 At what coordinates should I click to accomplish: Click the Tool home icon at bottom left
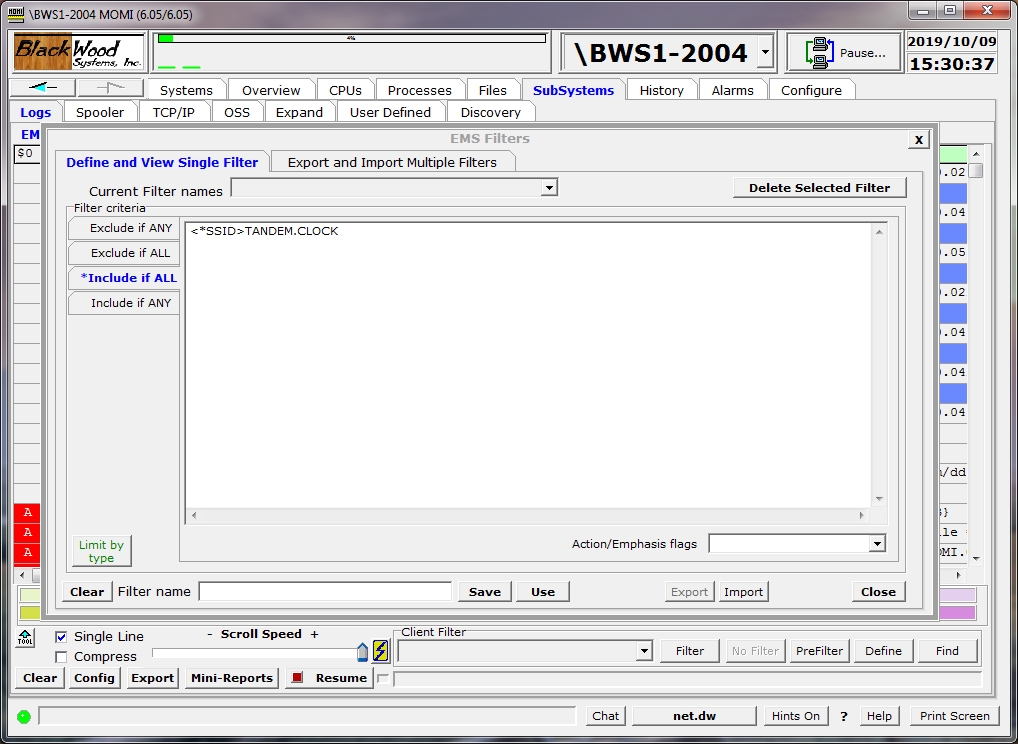point(26,637)
